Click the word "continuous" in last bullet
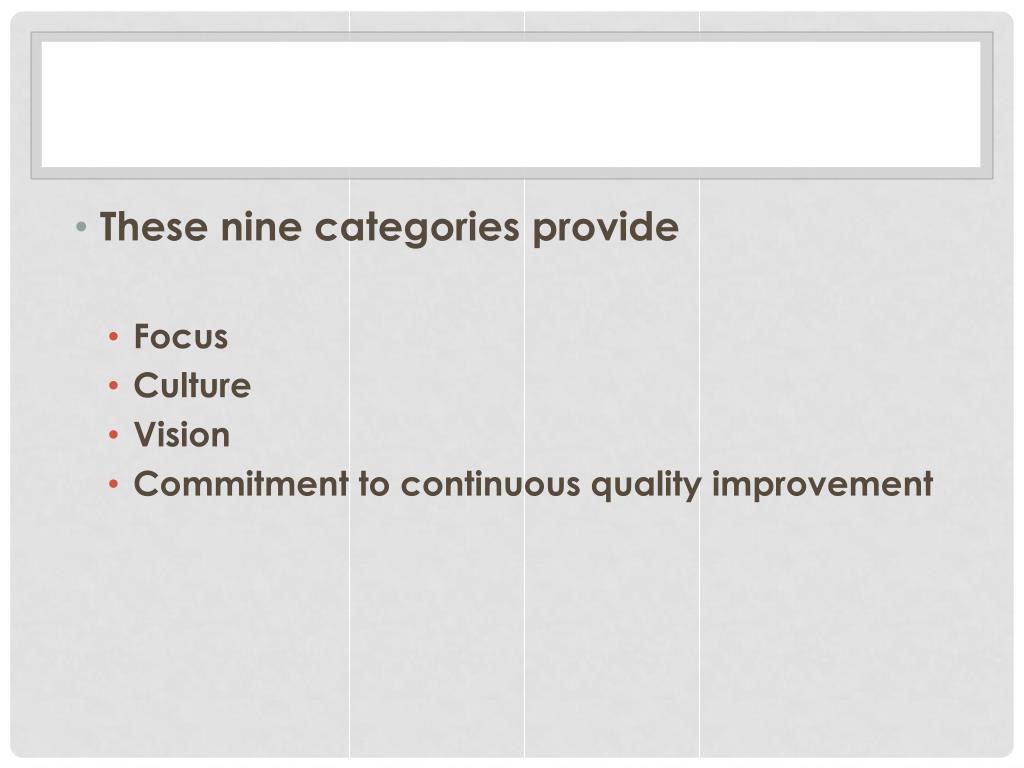 490,485
